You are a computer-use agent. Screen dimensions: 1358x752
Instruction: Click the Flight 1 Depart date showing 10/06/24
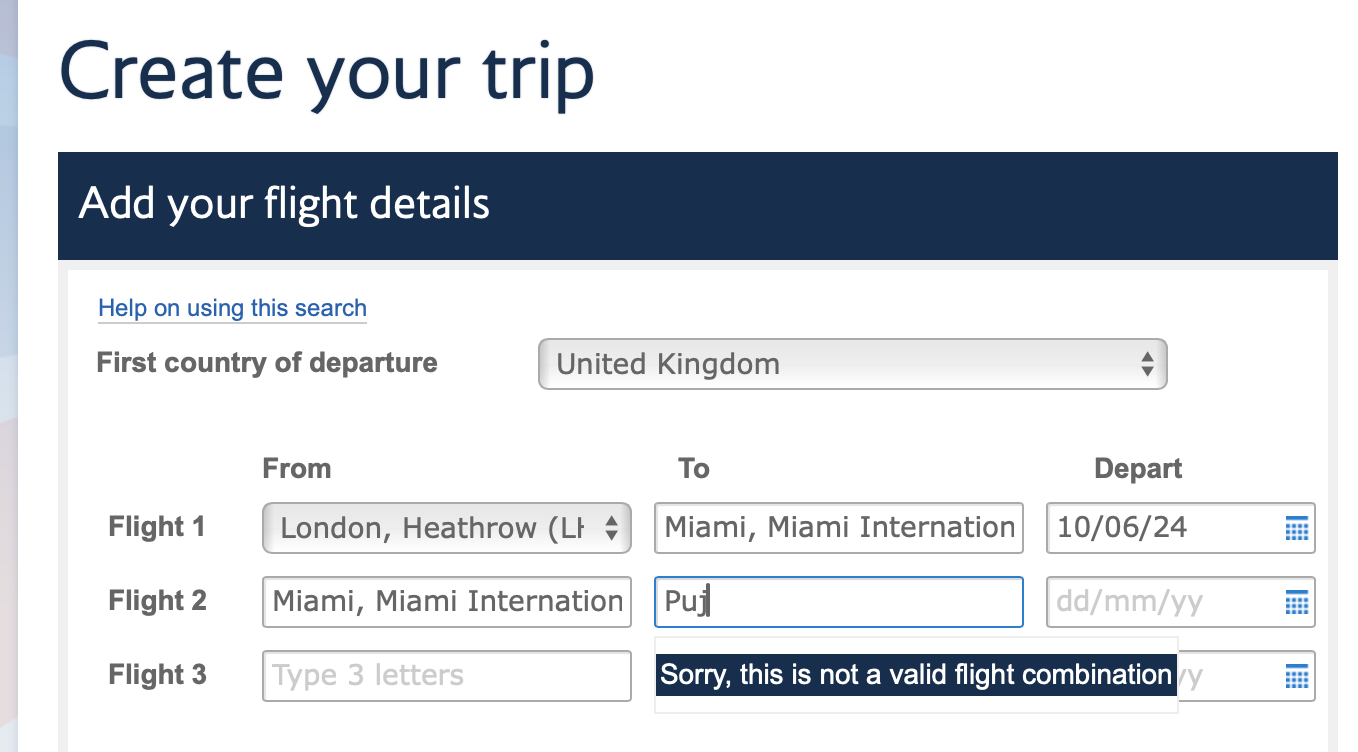(1150, 528)
